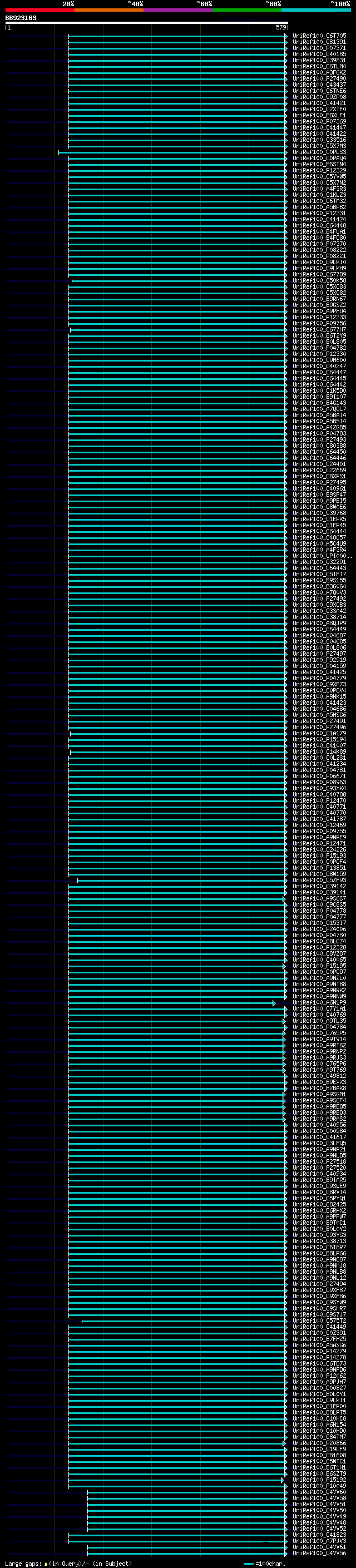Viewport: 356px width, 1568px height.
Task: Click the cyan ~100% identity legend segment
Action: coord(316,10)
